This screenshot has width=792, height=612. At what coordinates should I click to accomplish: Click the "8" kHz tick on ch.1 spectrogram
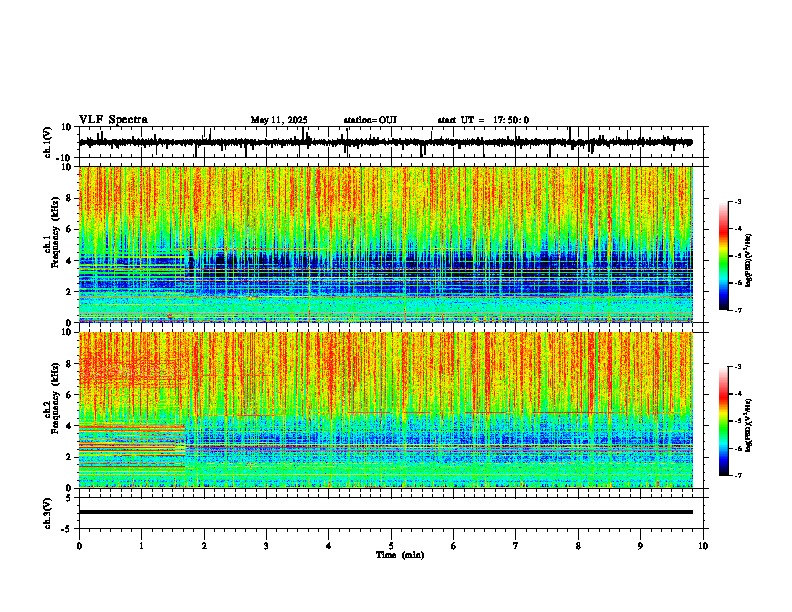(69, 198)
